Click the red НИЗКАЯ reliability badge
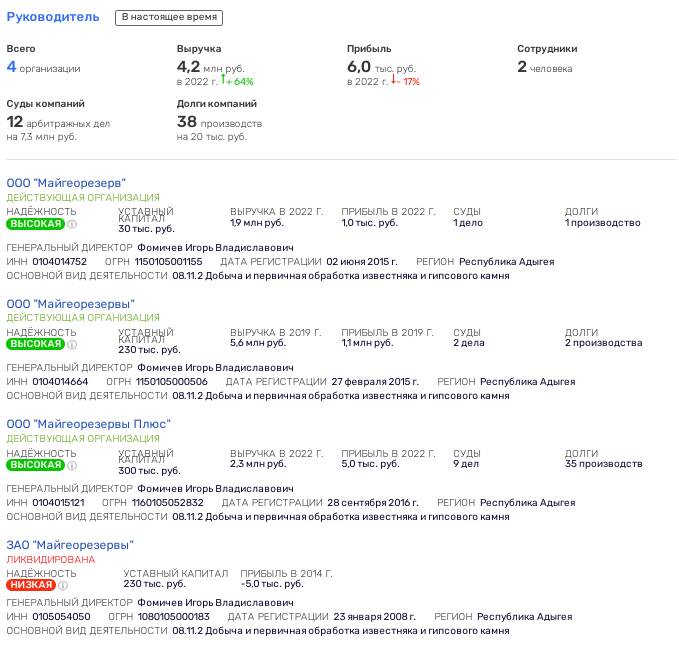This screenshot has height=648, width=679. click(31, 585)
